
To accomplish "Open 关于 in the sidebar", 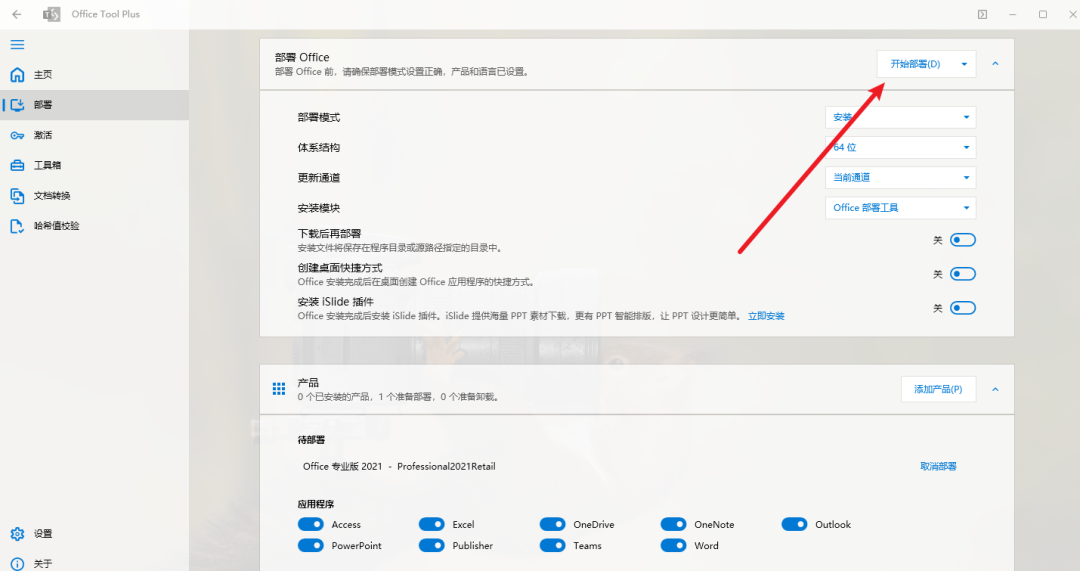I will point(94,563).
